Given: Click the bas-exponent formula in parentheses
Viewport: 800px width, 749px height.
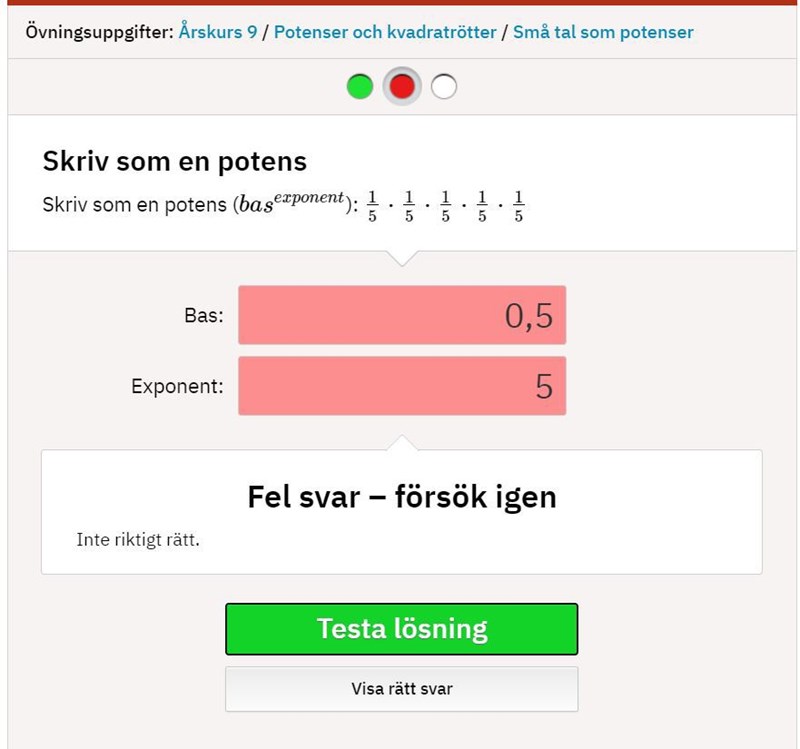Looking at the screenshot, I should tap(291, 203).
